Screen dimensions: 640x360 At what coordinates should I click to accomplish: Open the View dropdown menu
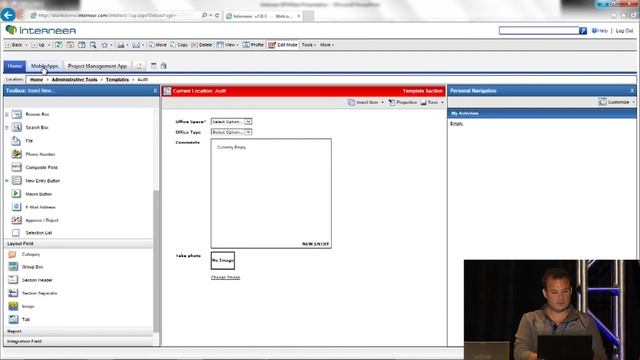tap(227, 45)
